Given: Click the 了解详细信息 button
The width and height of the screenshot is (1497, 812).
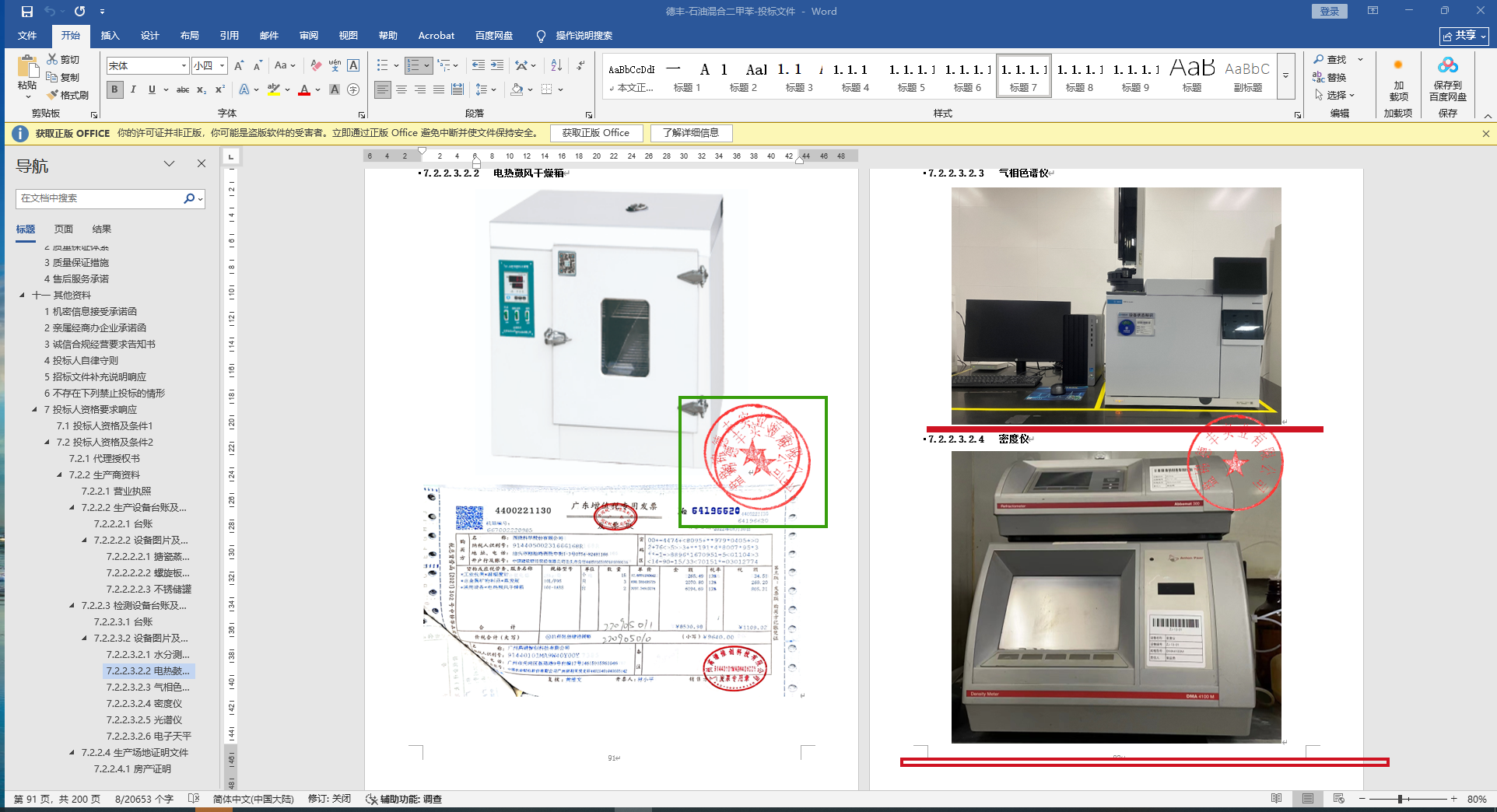Looking at the screenshot, I should pyautogui.click(x=690, y=133).
